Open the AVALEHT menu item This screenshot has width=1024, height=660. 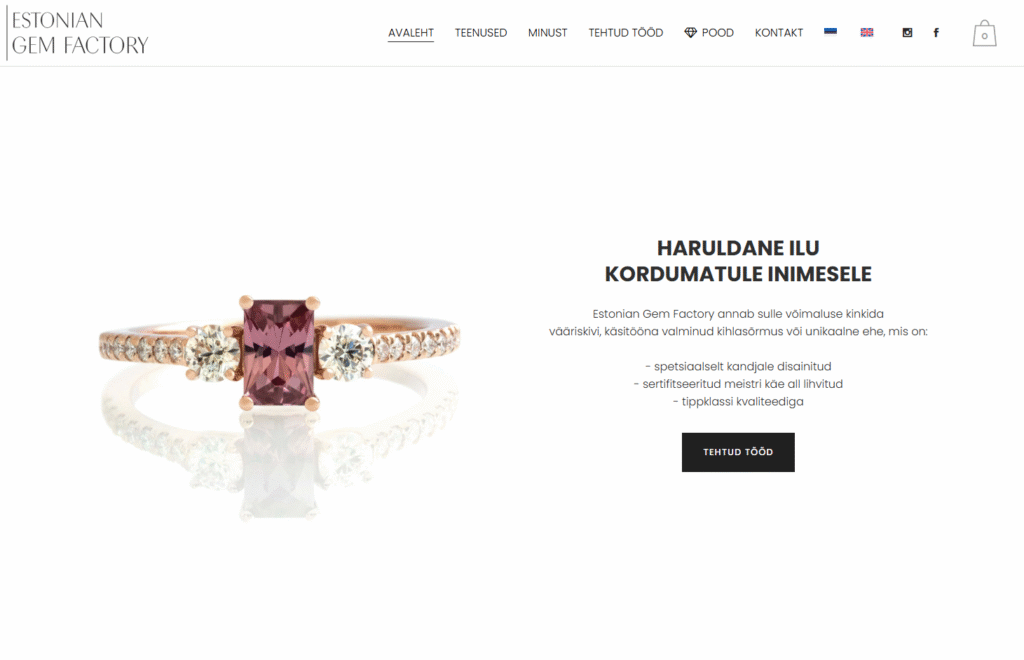[411, 33]
